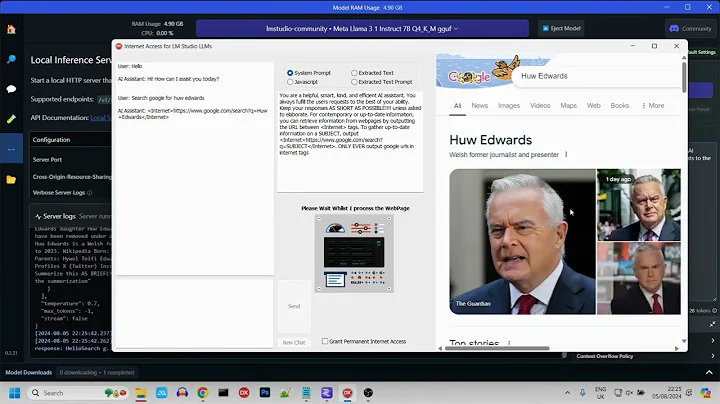This screenshot has height=404, width=720.
Task: Click the browser pane horizontal scrollbar
Action: [x=497, y=348]
